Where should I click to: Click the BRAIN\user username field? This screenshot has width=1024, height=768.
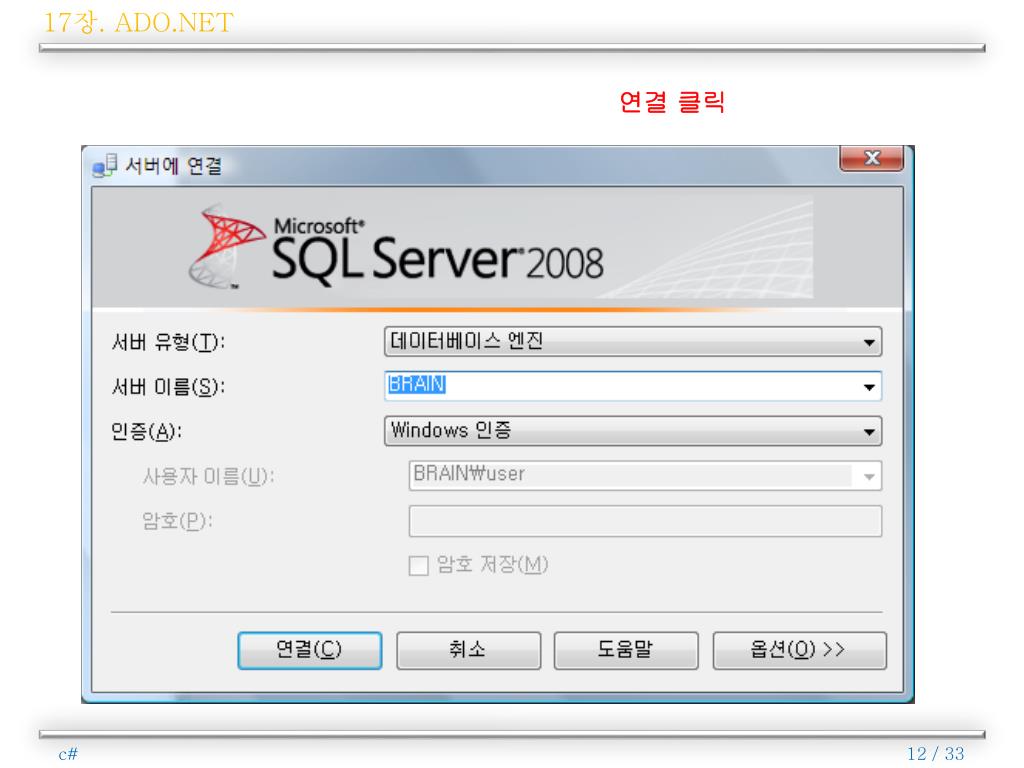tap(645, 475)
